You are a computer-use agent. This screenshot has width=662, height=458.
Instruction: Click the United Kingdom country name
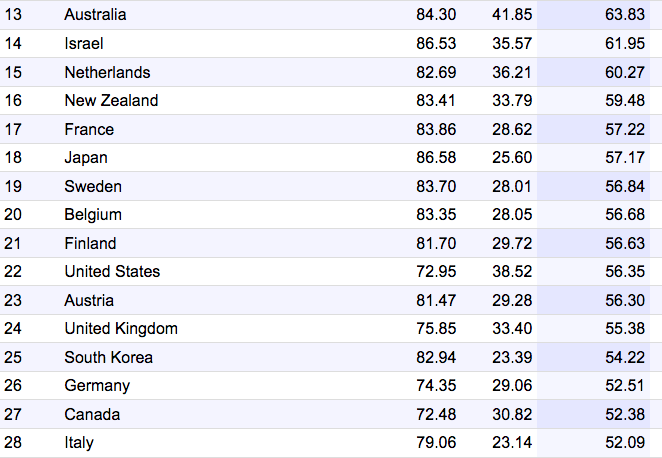[121, 328]
